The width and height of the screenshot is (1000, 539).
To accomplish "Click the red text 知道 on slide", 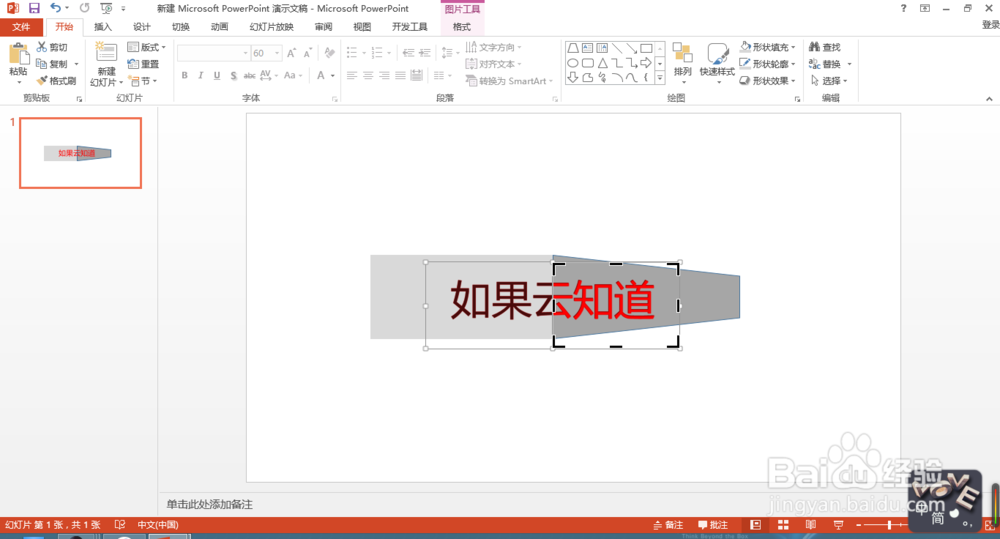I will [x=613, y=300].
